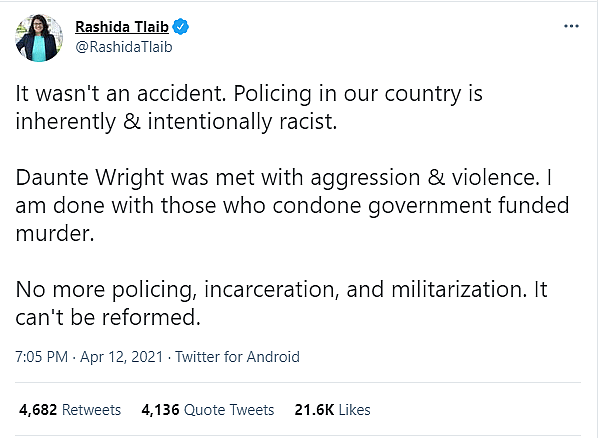Open the 7:05 PM timestamp link
Screen dimensions: 601x438
pyautogui.click(x=43, y=356)
